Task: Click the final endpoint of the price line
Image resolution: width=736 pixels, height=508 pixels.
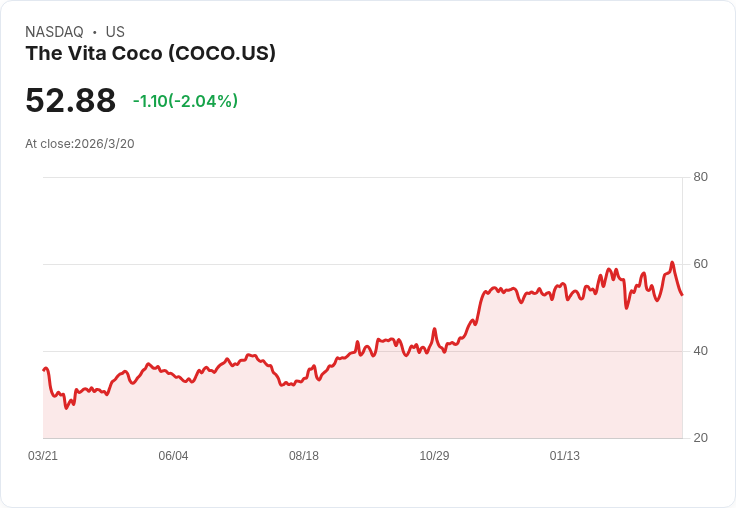Action: 682,295
